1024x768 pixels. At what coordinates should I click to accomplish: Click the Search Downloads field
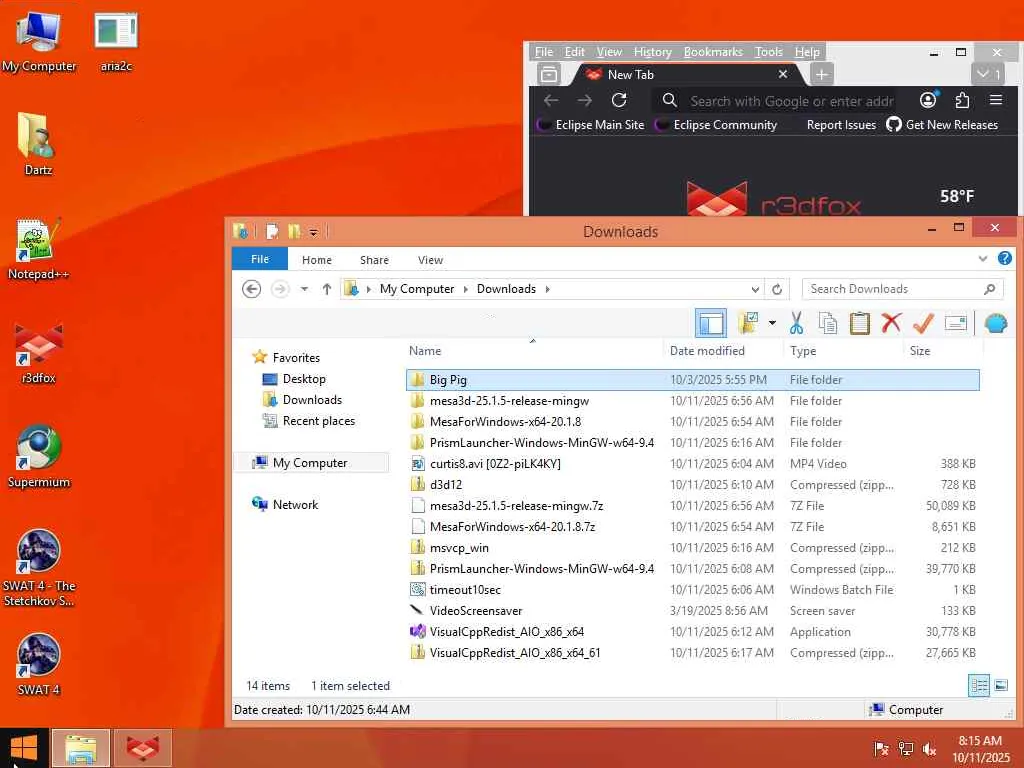(x=902, y=289)
